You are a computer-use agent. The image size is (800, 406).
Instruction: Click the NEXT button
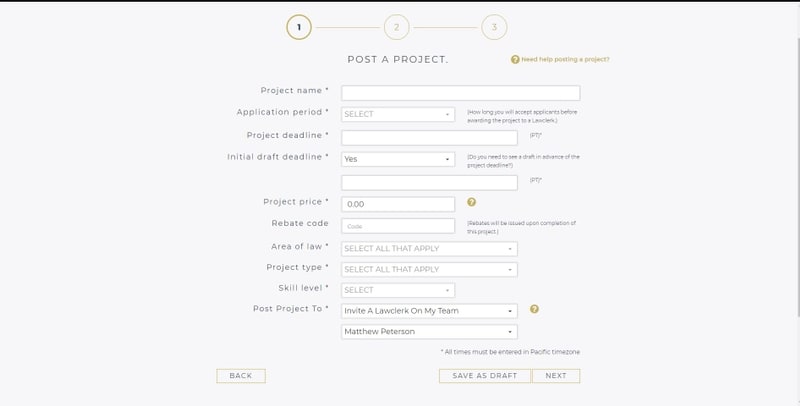(x=556, y=376)
